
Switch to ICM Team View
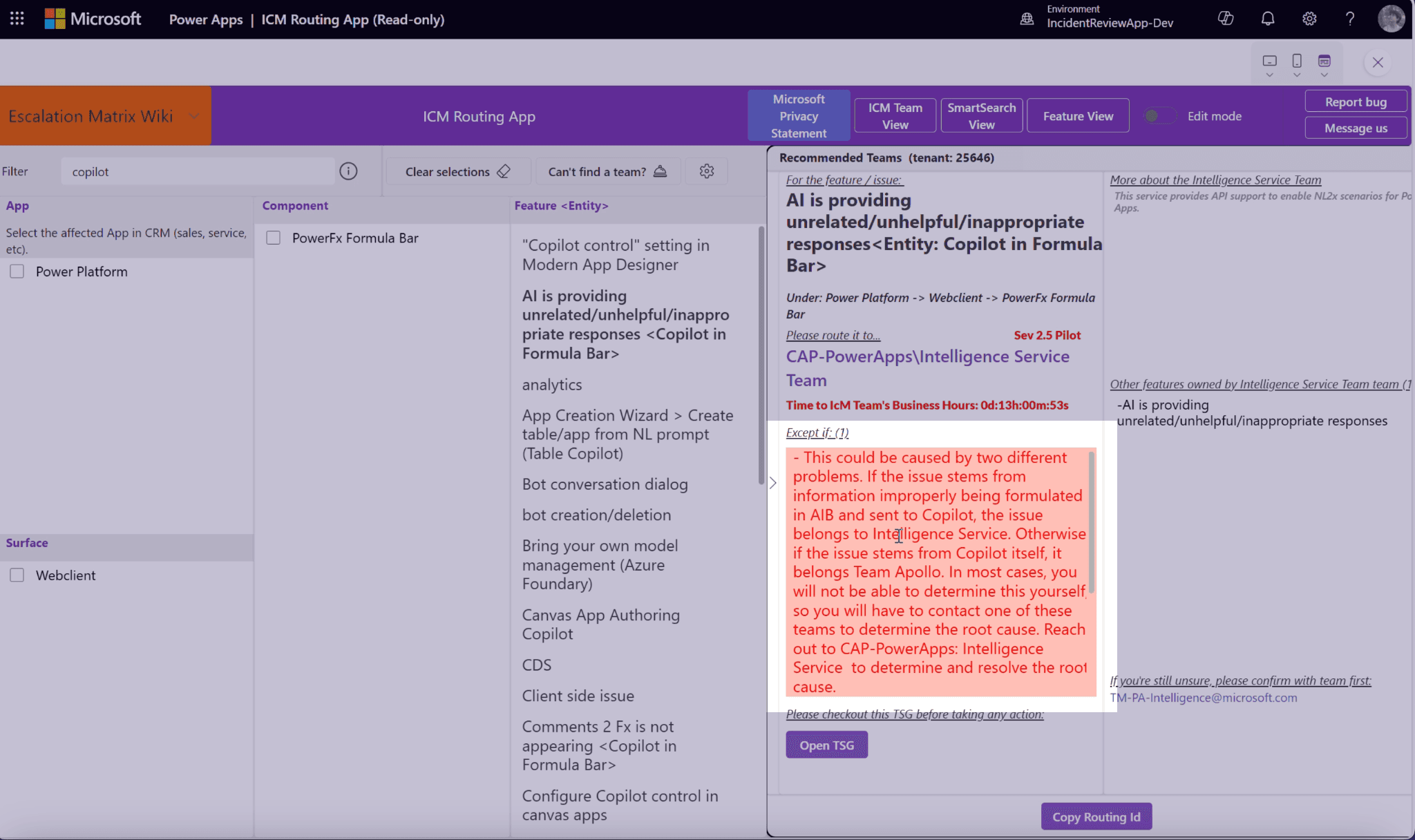point(895,115)
